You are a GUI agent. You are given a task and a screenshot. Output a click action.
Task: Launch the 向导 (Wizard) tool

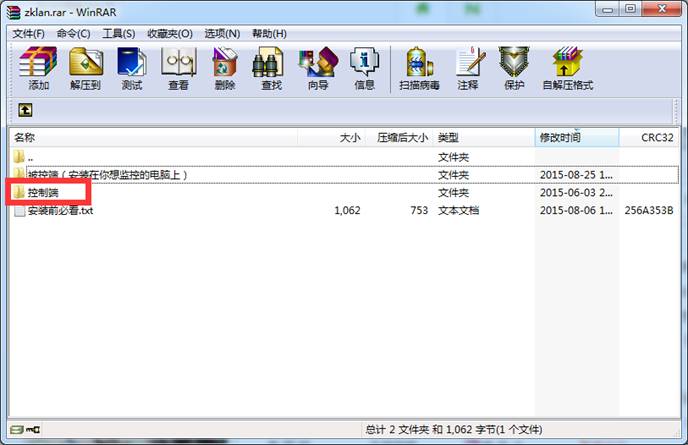click(318, 68)
